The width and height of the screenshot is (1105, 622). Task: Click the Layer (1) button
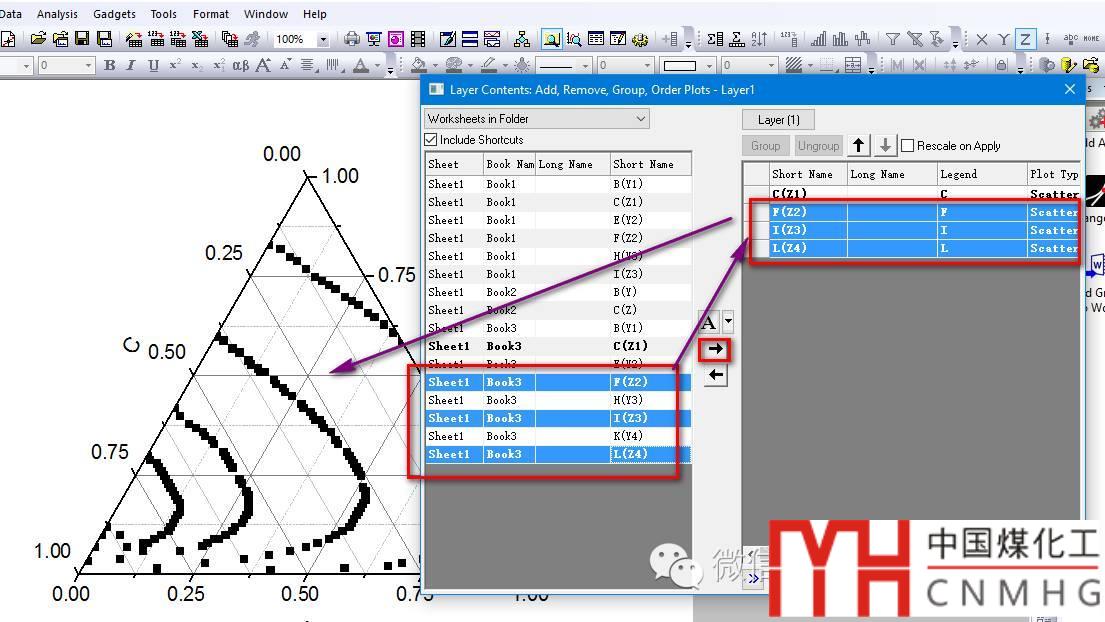(778, 119)
